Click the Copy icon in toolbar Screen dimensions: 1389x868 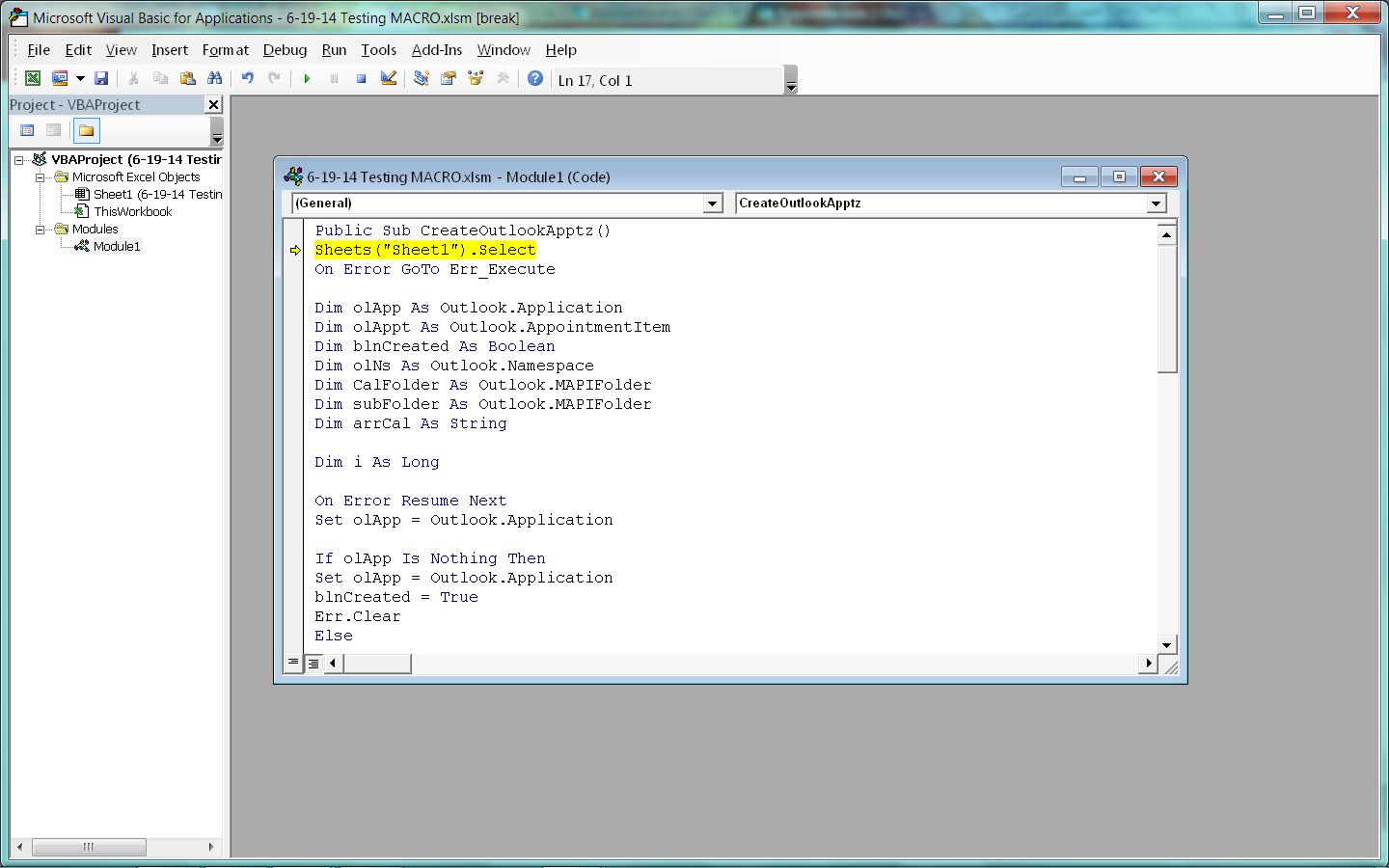point(161,79)
